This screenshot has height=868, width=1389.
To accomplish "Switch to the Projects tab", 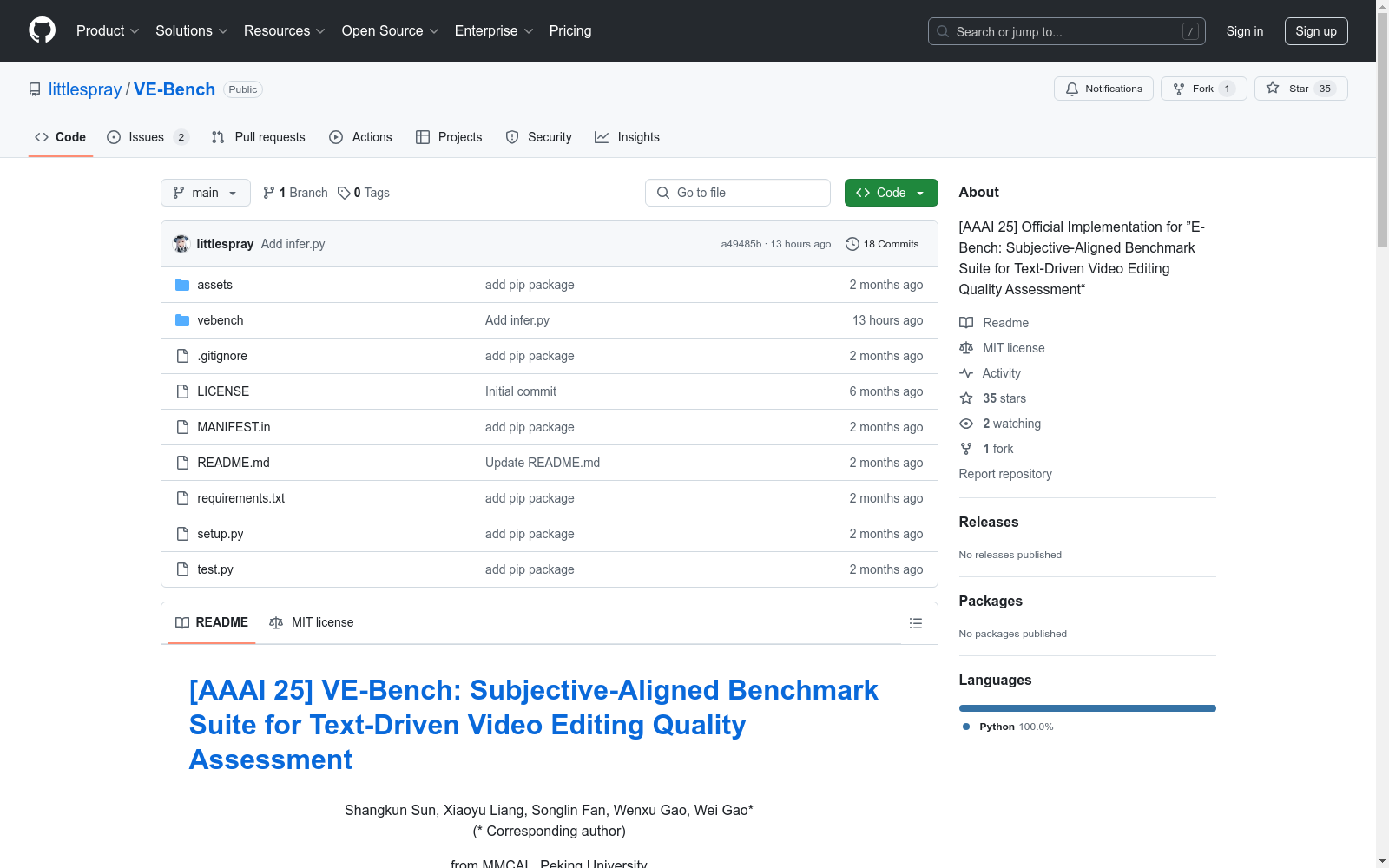I will click(449, 137).
